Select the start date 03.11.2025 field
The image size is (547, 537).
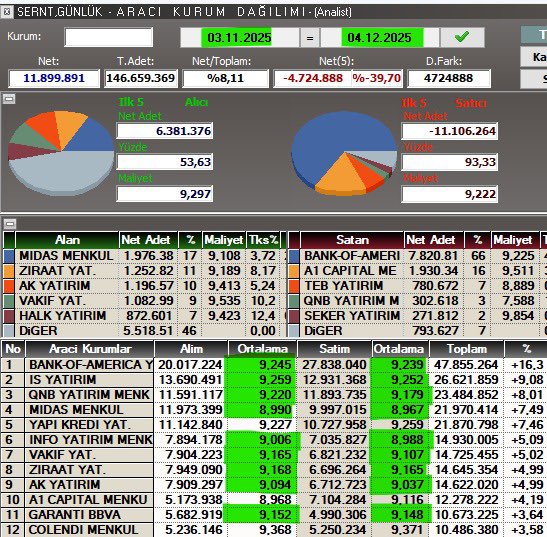tap(239, 37)
